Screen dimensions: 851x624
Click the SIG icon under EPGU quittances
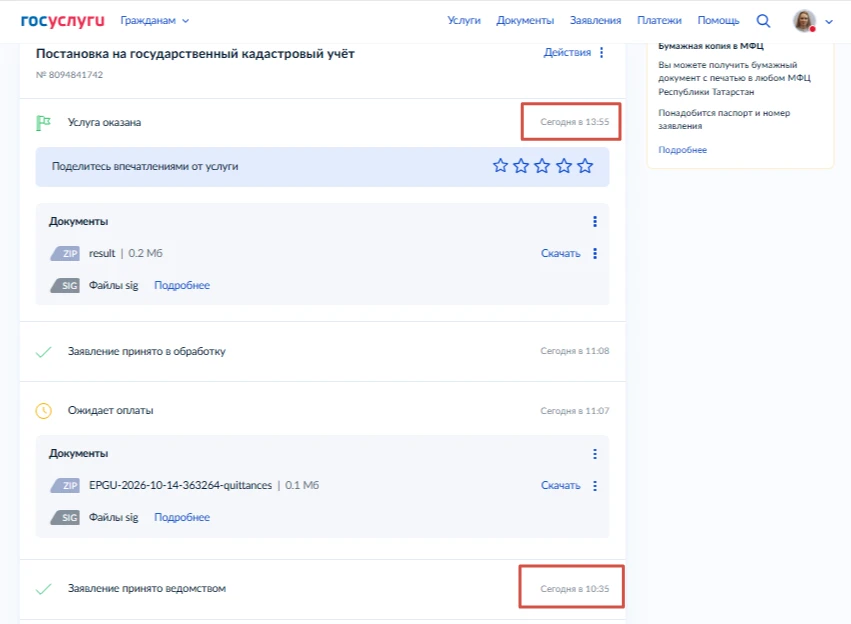pyautogui.click(x=65, y=518)
